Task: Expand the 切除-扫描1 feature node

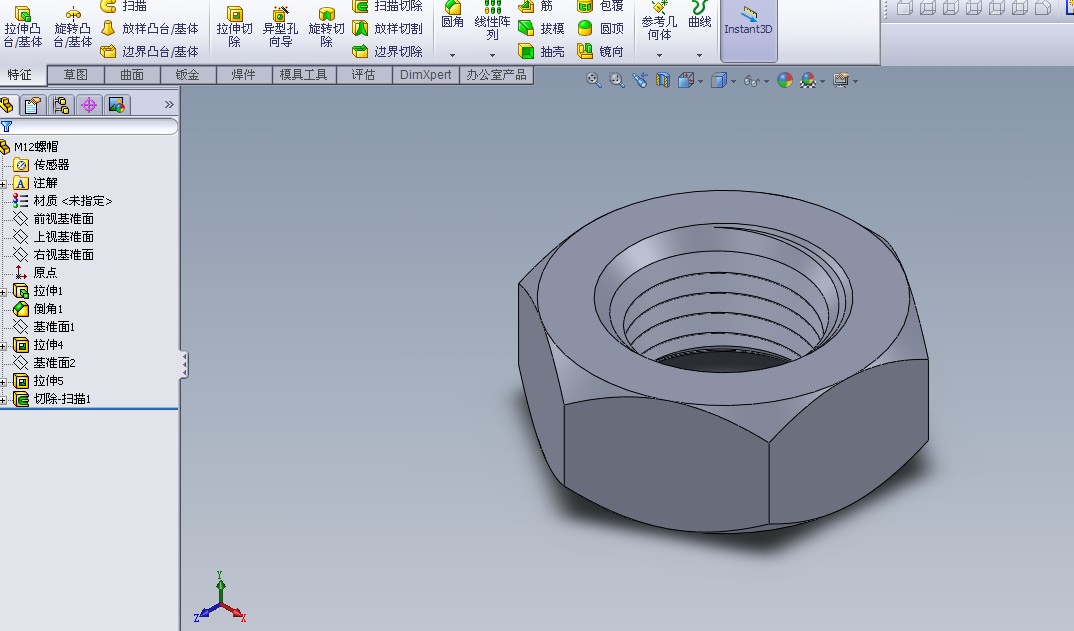Action: 3,399
